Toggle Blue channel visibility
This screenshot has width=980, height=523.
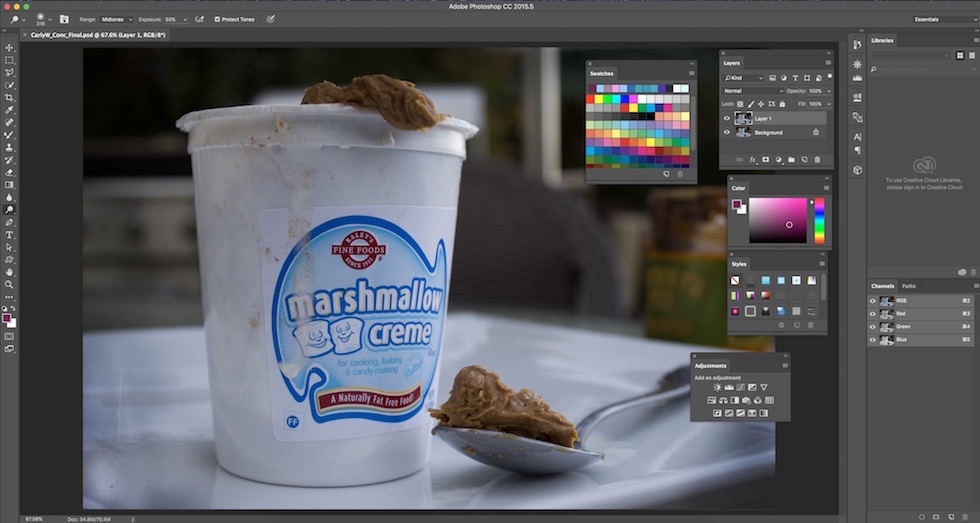[x=873, y=340]
